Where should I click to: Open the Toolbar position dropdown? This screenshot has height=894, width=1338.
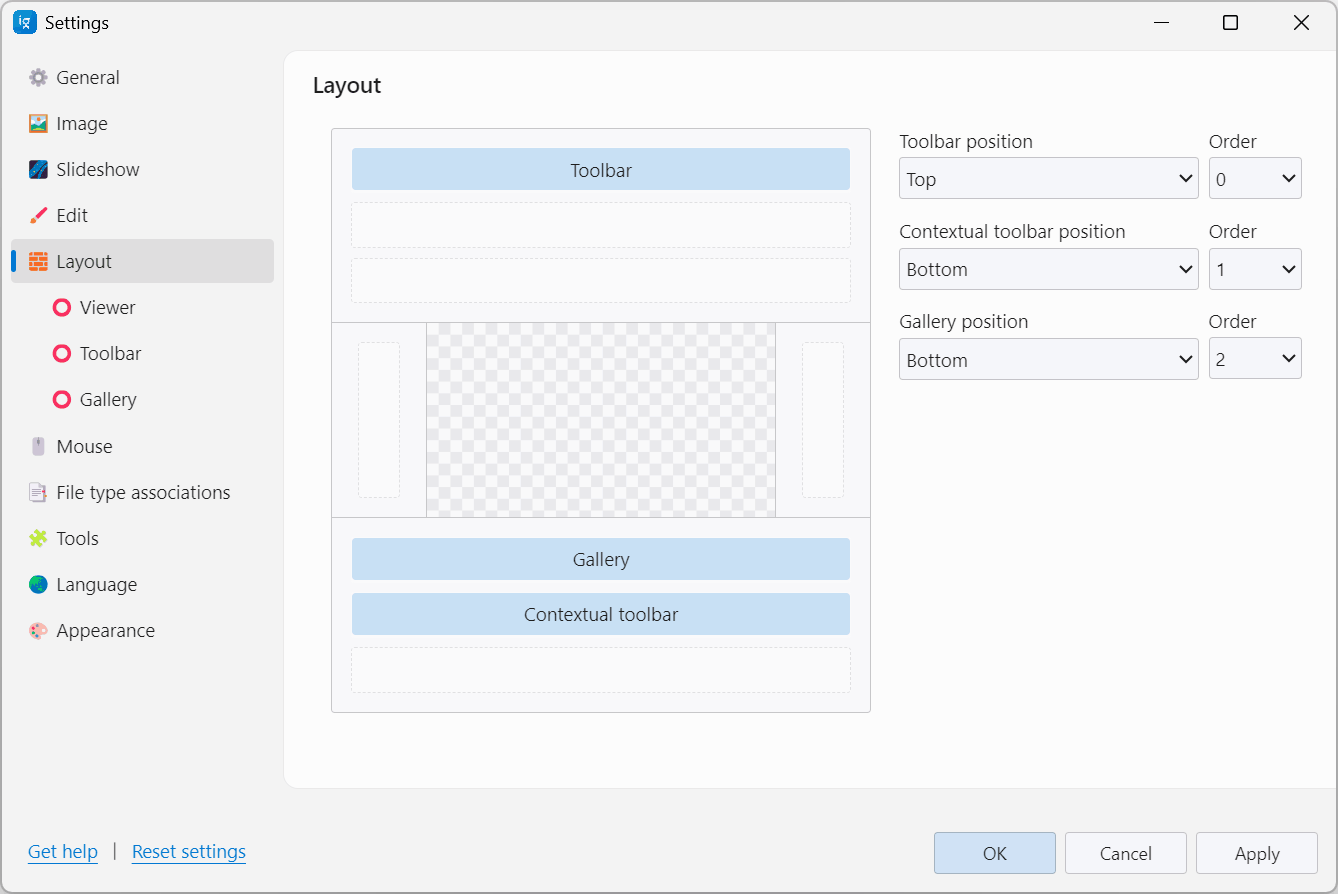pyautogui.click(x=1048, y=179)
